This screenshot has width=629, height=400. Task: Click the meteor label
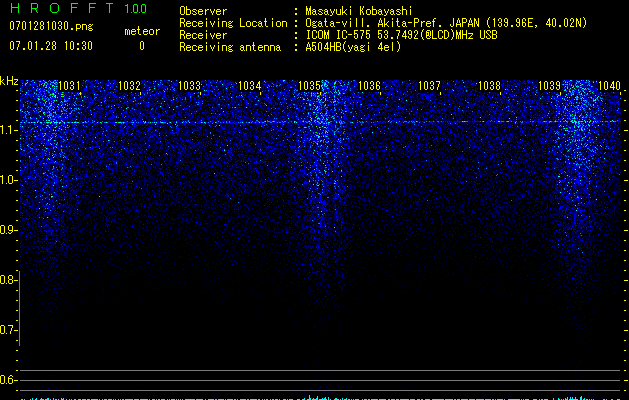pos(142,31)
